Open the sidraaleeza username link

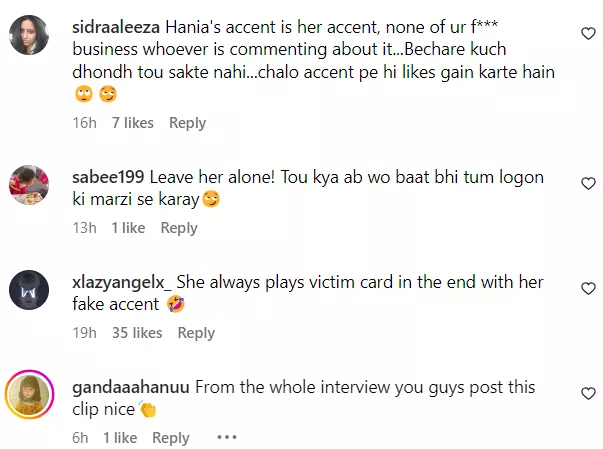[x=116, y=27]
